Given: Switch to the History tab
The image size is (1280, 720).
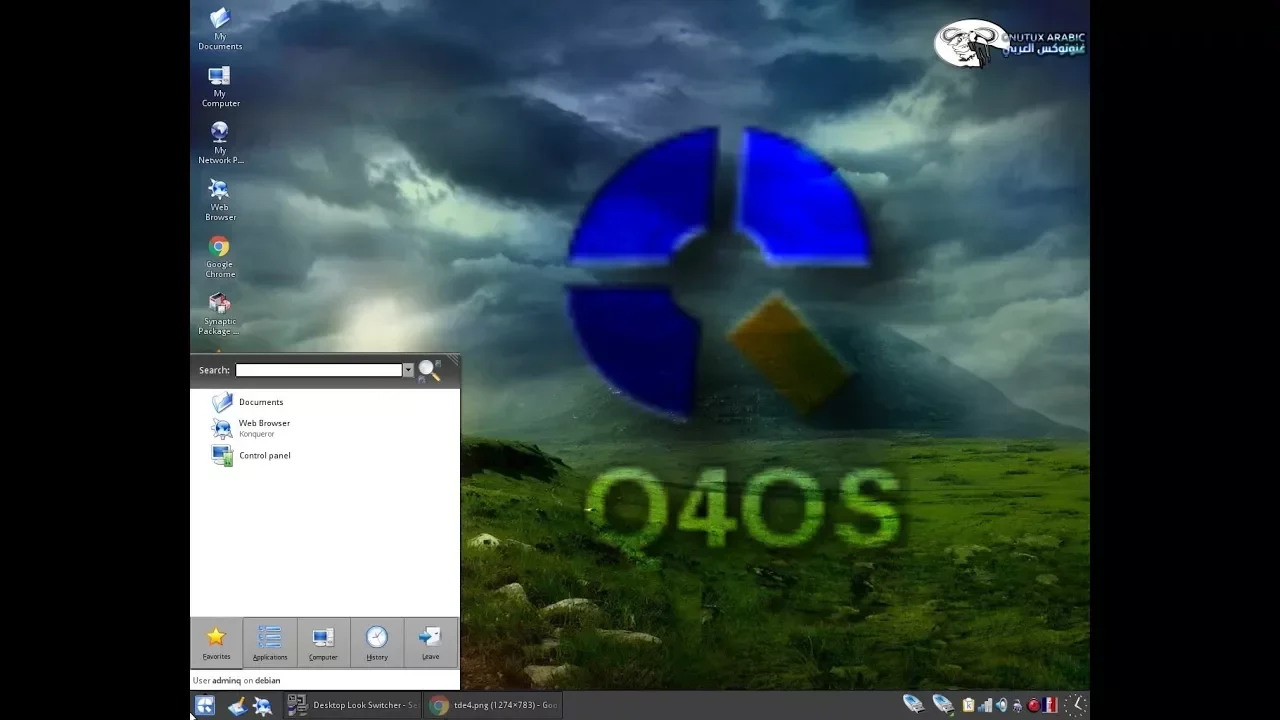Looking at the screenshot, I should click(377, 642).
